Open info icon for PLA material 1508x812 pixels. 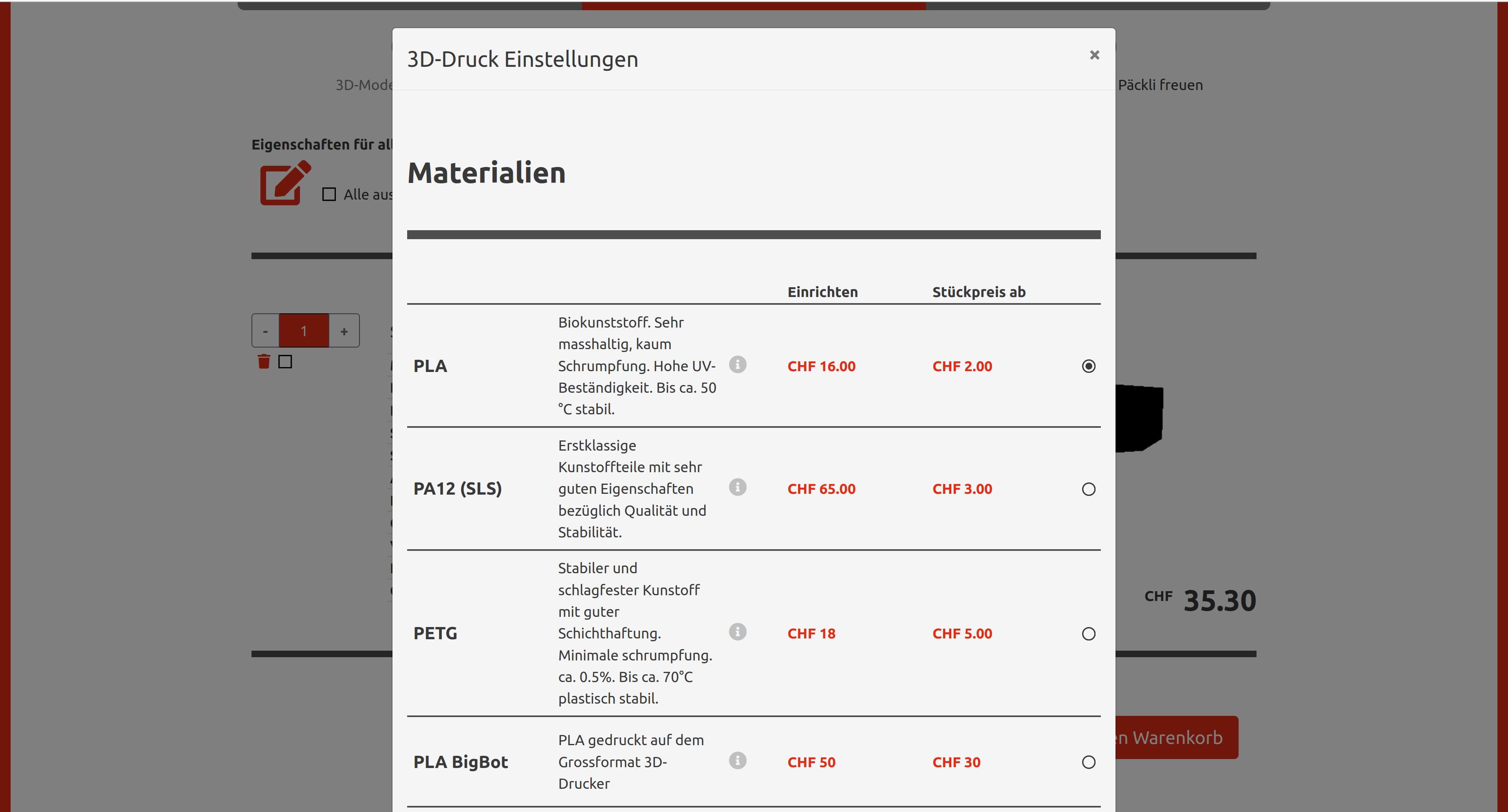[x=738, y=365]
